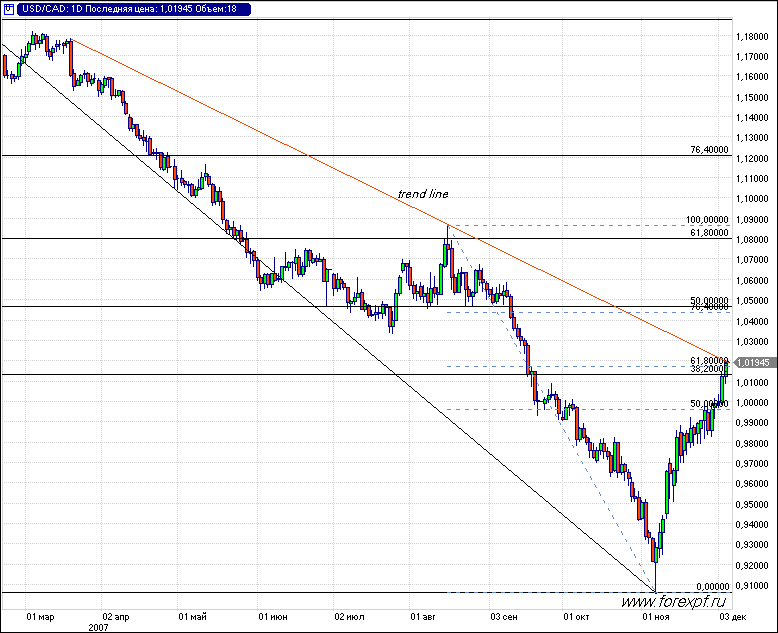Viewport: 778px width, 633px height.
Task: Select the 0,91000 price axis label
Action: click(751, 586)
